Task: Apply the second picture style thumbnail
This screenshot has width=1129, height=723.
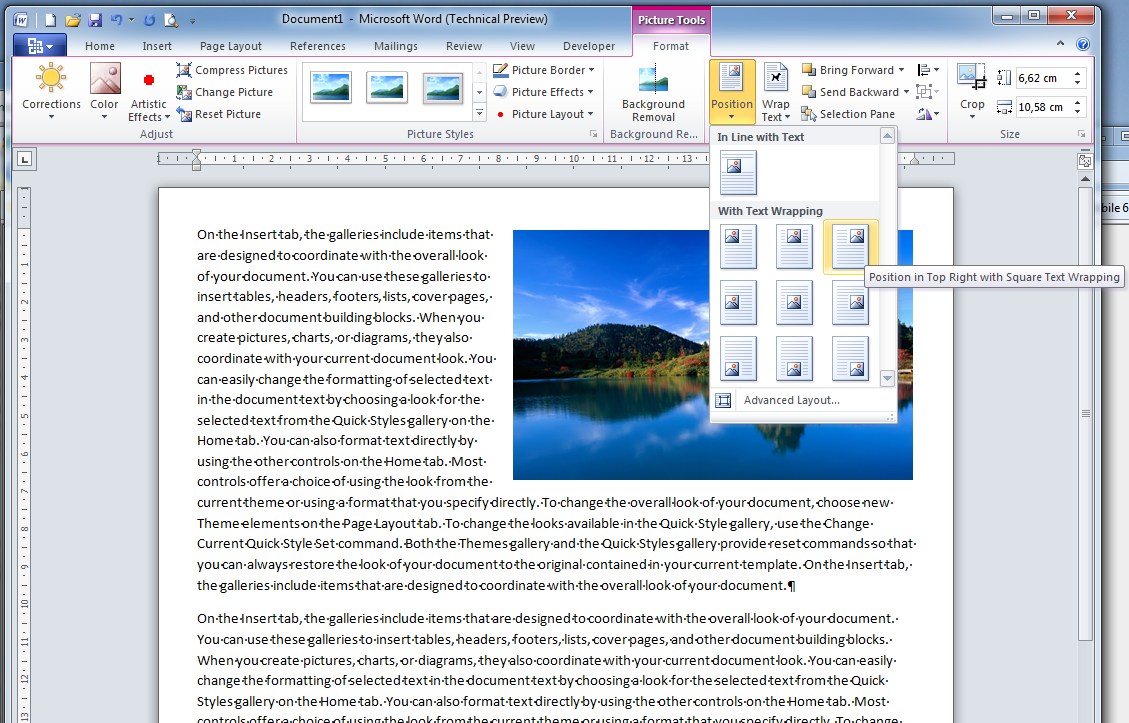Action: 387,88
